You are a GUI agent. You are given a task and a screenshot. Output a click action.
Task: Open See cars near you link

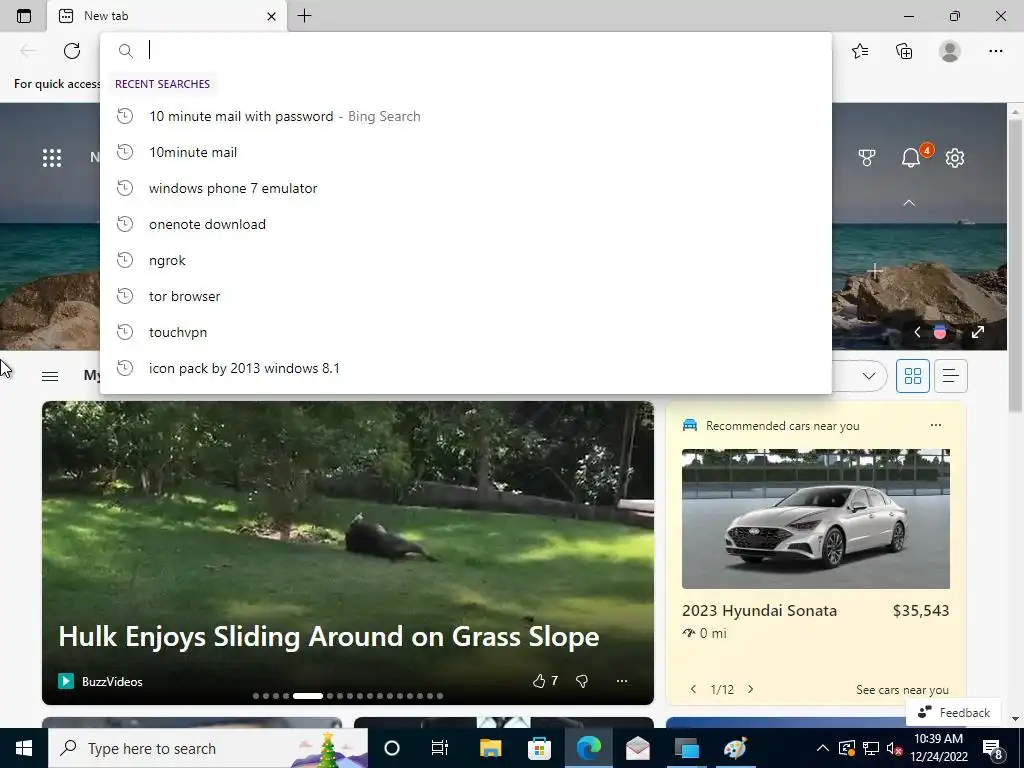tap(902, 690)
